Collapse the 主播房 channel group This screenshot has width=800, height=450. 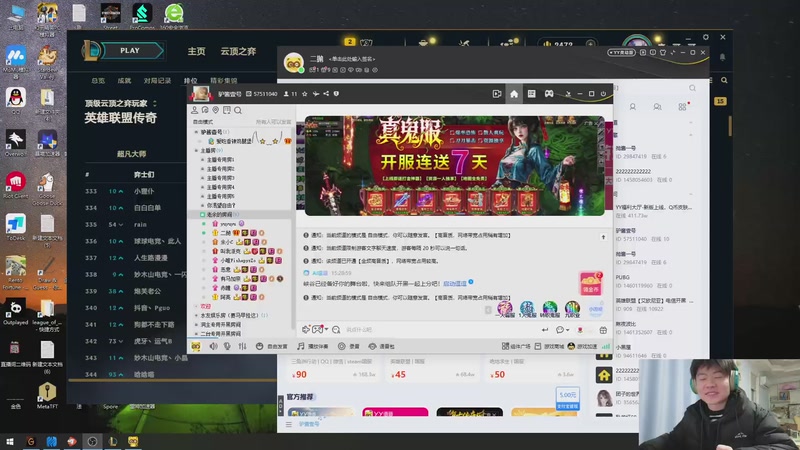[196, 151]
